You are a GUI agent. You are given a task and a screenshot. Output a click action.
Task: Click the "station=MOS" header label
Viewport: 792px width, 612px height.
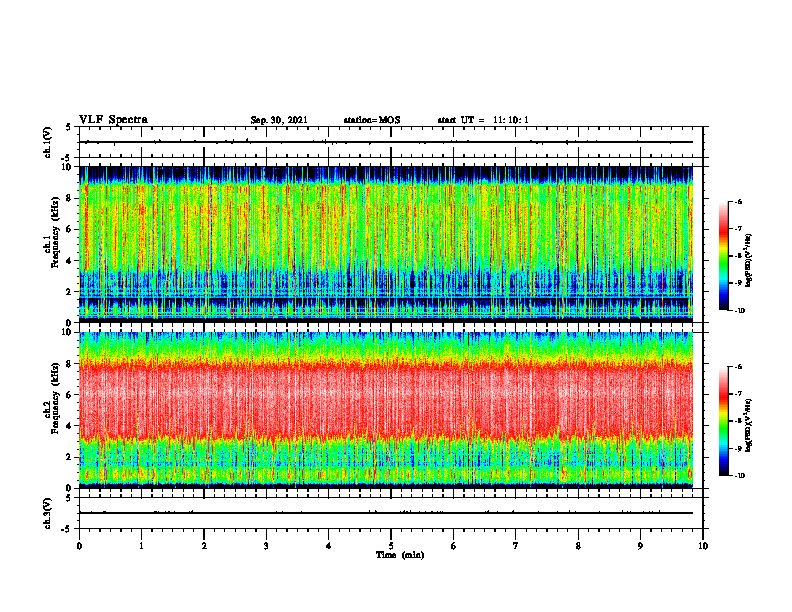(372, 120)
